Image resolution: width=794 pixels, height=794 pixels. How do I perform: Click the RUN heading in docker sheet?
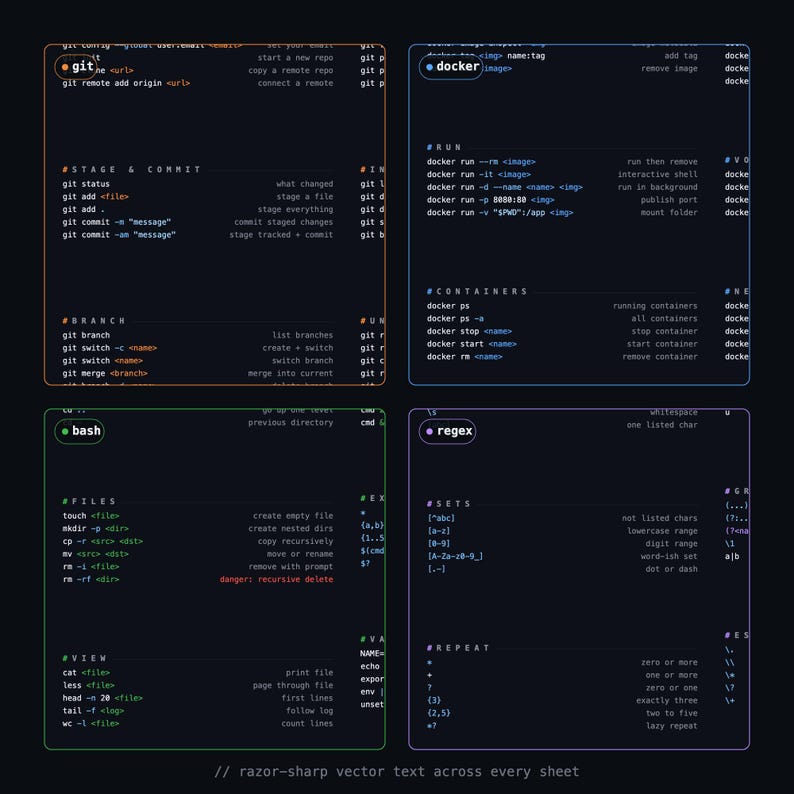pos(444,147)
